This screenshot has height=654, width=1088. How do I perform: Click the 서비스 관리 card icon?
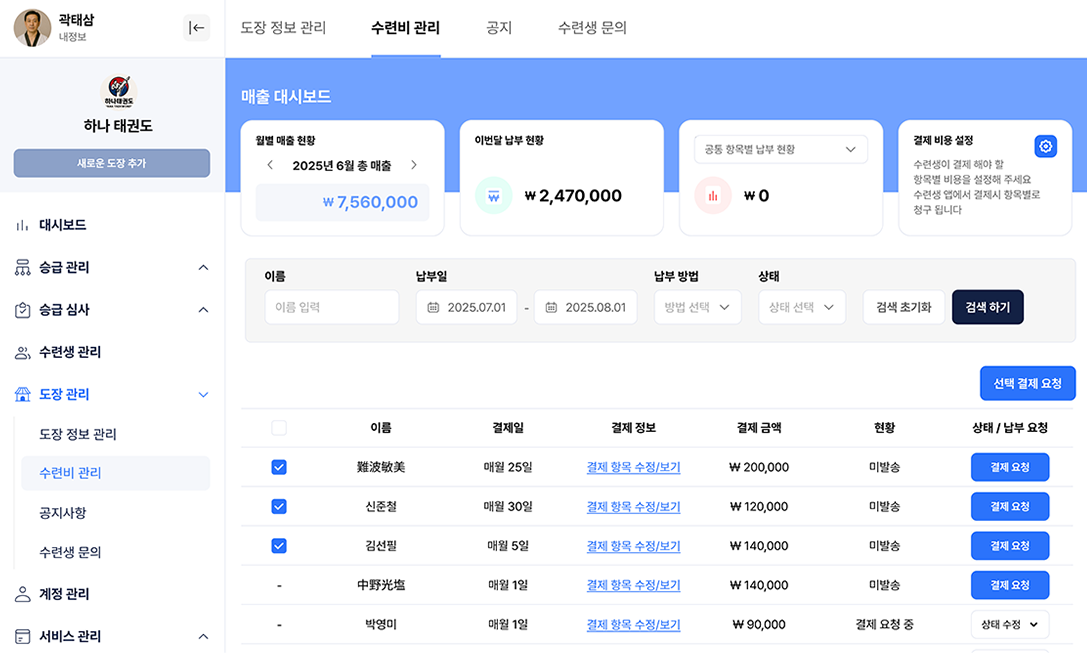click(22, 636)
